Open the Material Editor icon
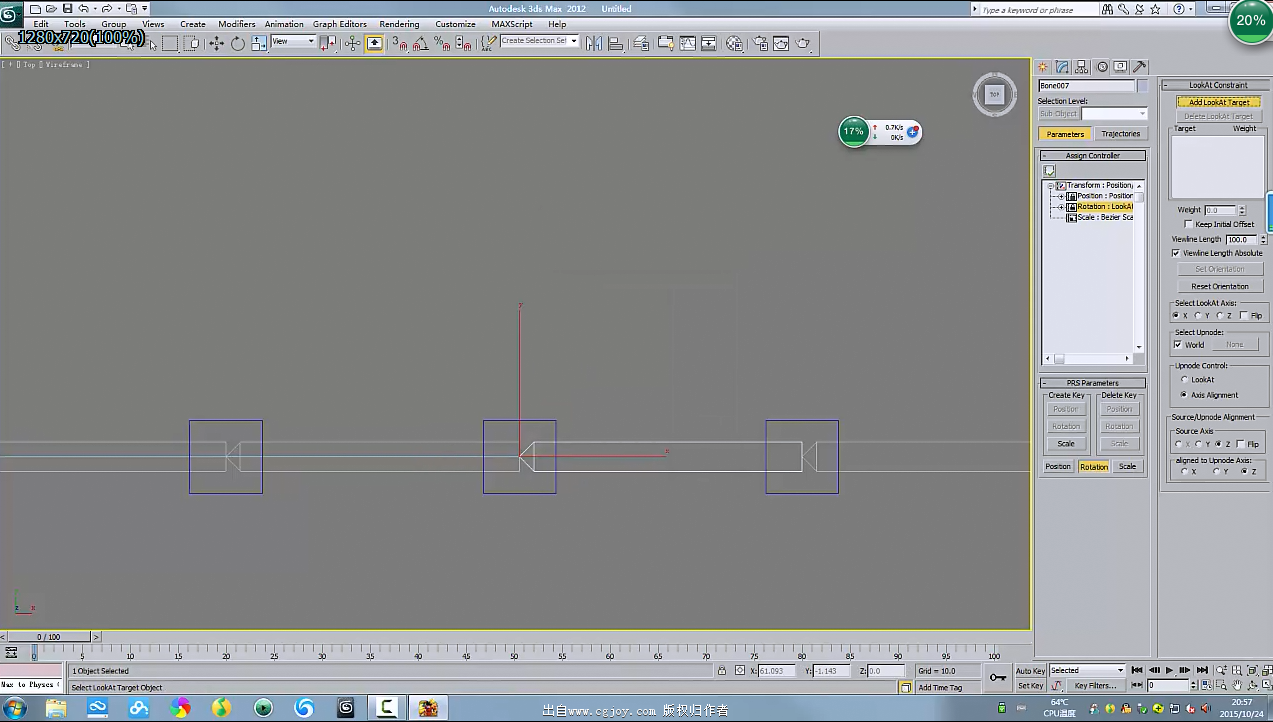 click(734, 44)
